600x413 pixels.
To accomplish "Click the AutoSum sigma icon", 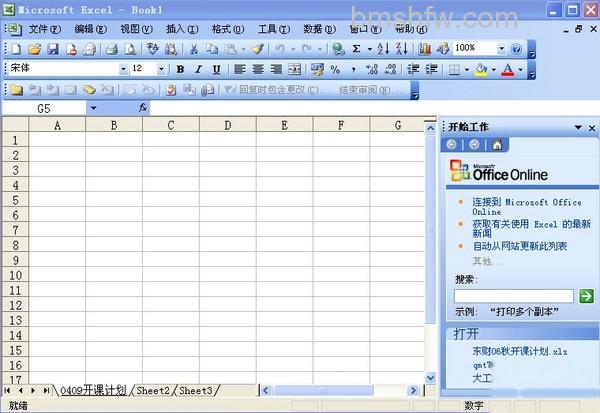I will tap(356, 49).
